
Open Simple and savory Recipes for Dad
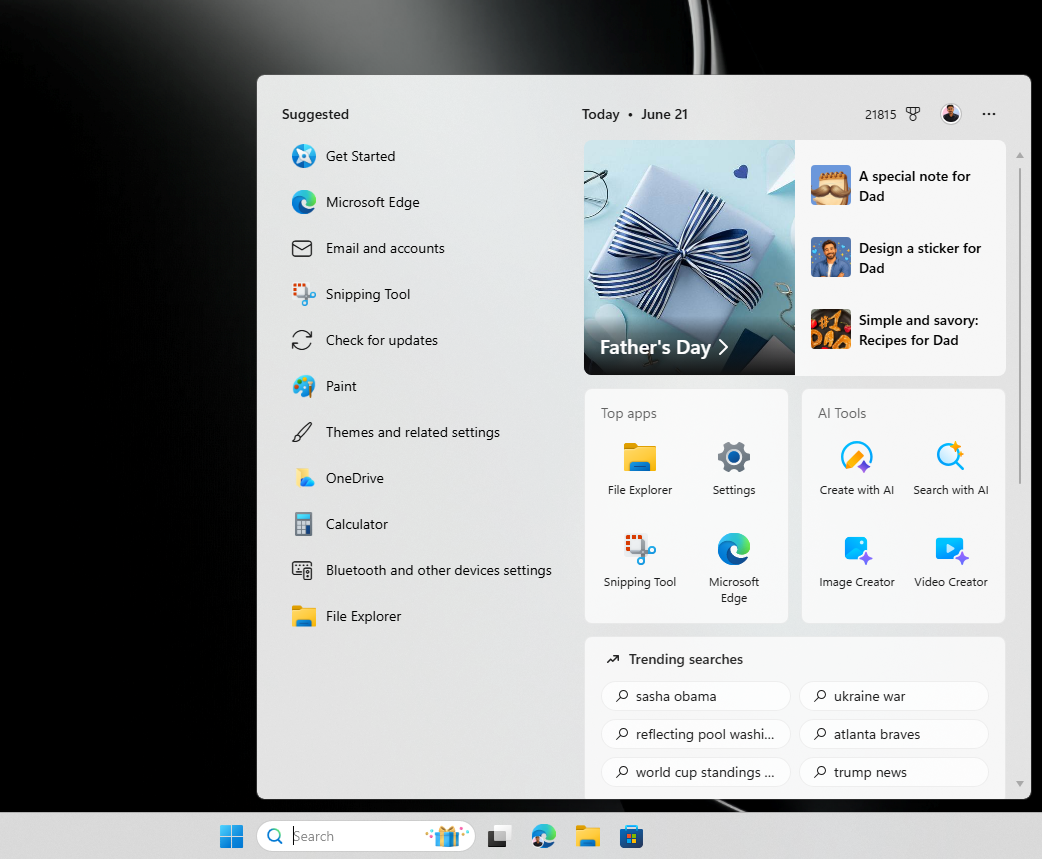pyautogui.click(x=900, y=330)
